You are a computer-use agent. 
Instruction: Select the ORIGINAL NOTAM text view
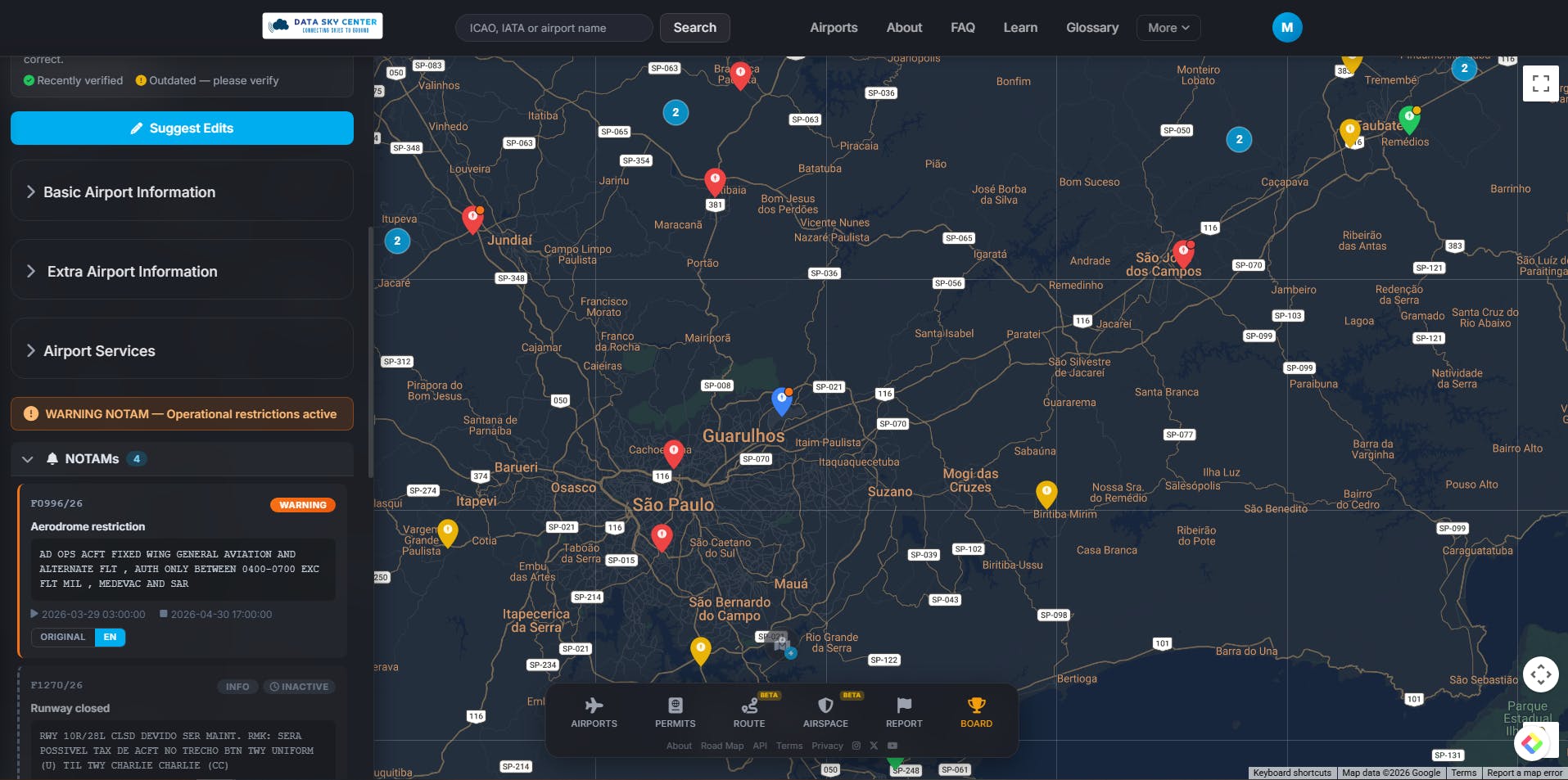point(62,637)
